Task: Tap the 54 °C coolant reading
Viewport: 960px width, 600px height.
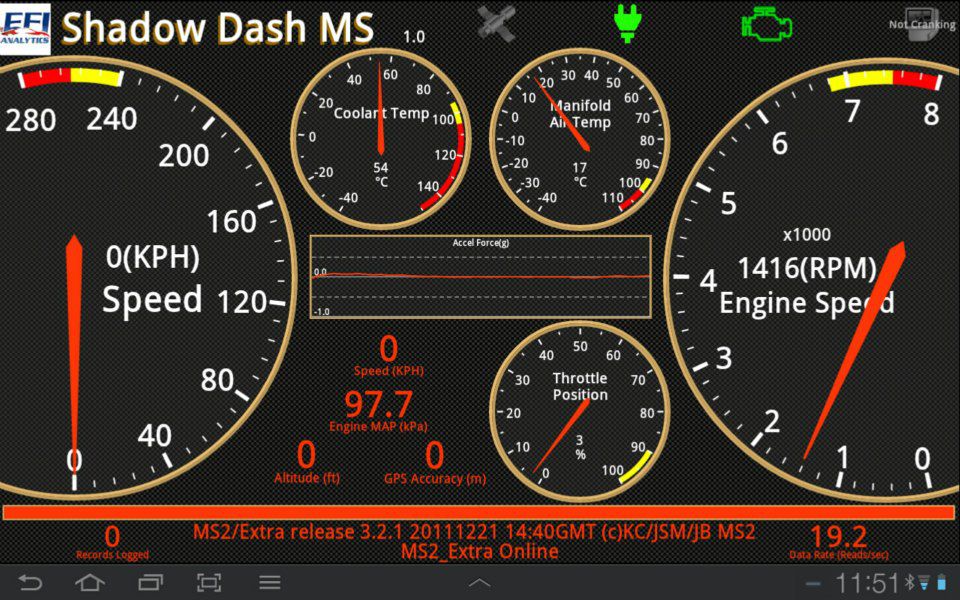Action: (381, 174)
